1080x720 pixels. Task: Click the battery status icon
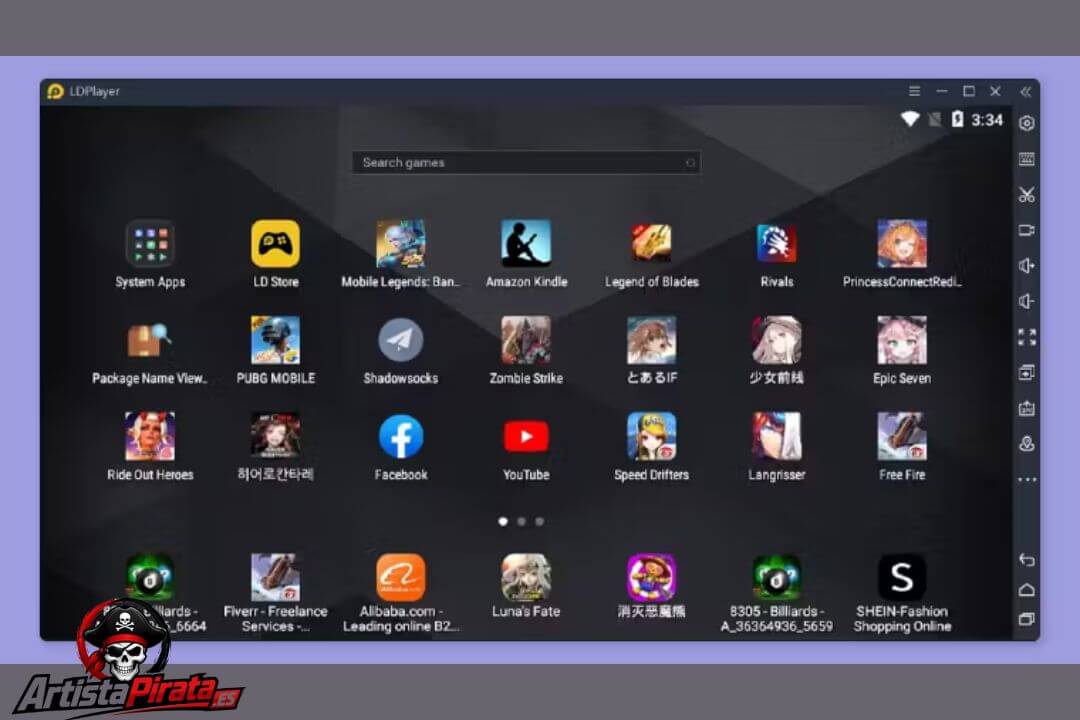coord(957,119)
